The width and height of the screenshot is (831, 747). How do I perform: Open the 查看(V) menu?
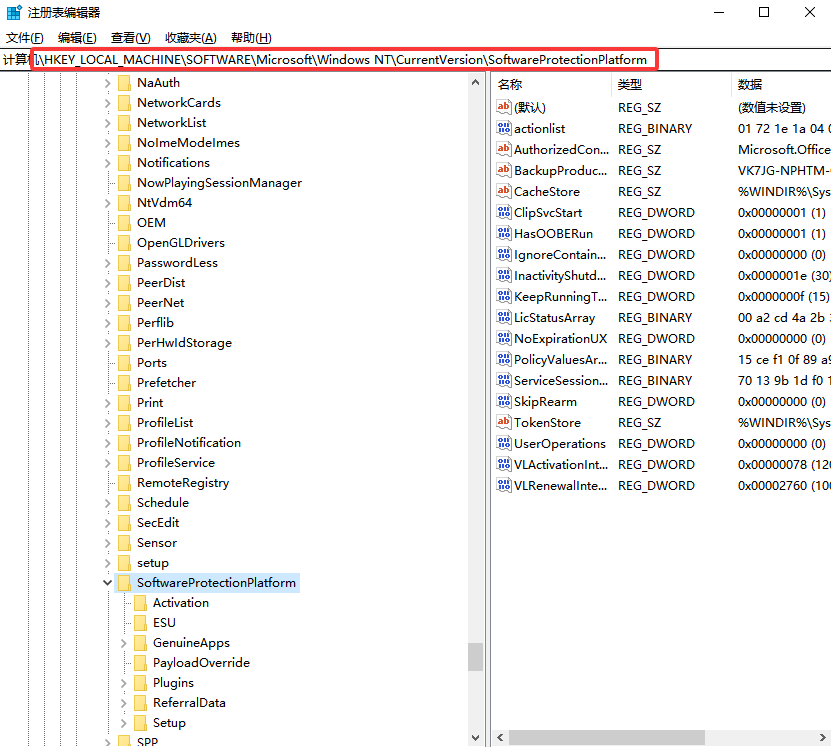pos(130,38)
